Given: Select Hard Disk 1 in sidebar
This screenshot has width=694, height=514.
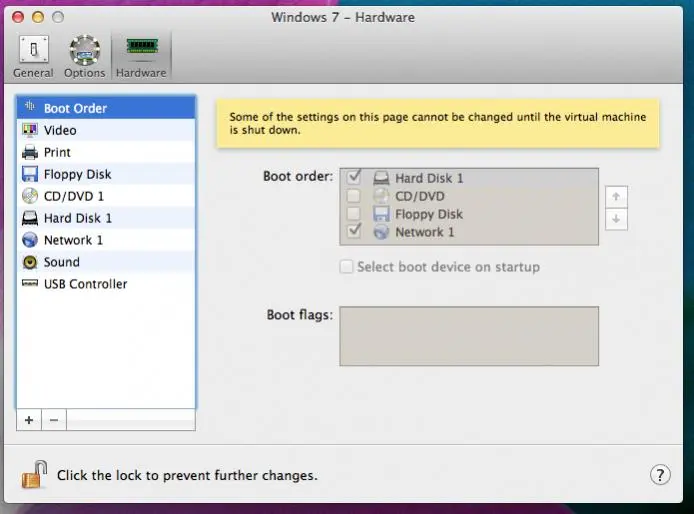Looking at the screenshot, I should [x=77, y=218].
